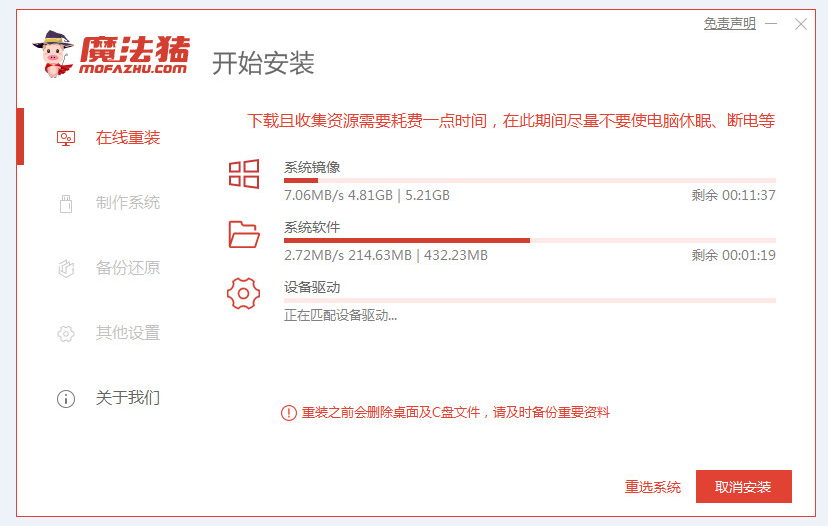
Task: Click the gear icon beside 其他设置
Action: click(66, 333)
